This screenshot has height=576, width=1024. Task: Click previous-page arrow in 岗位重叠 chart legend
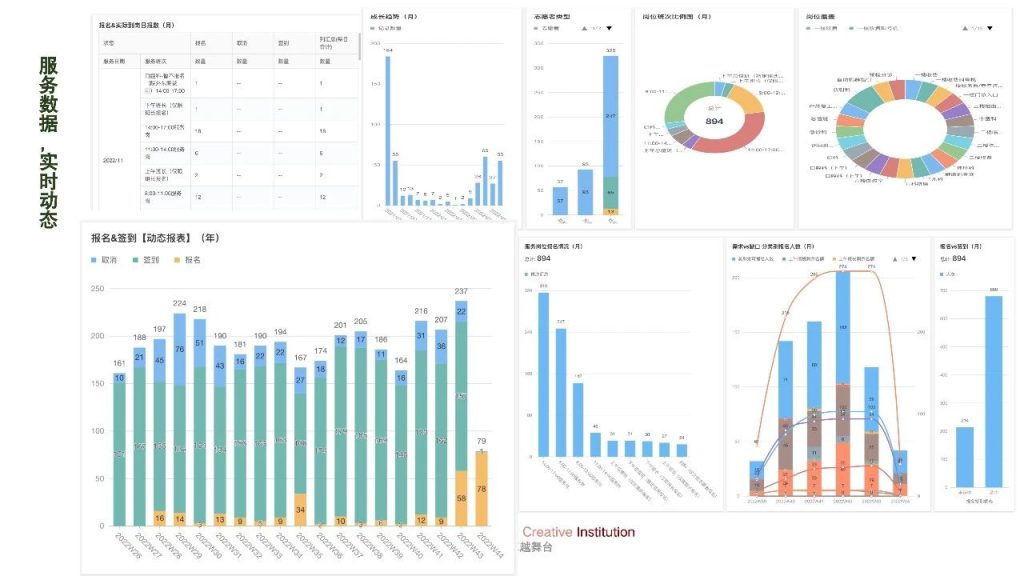963,28
